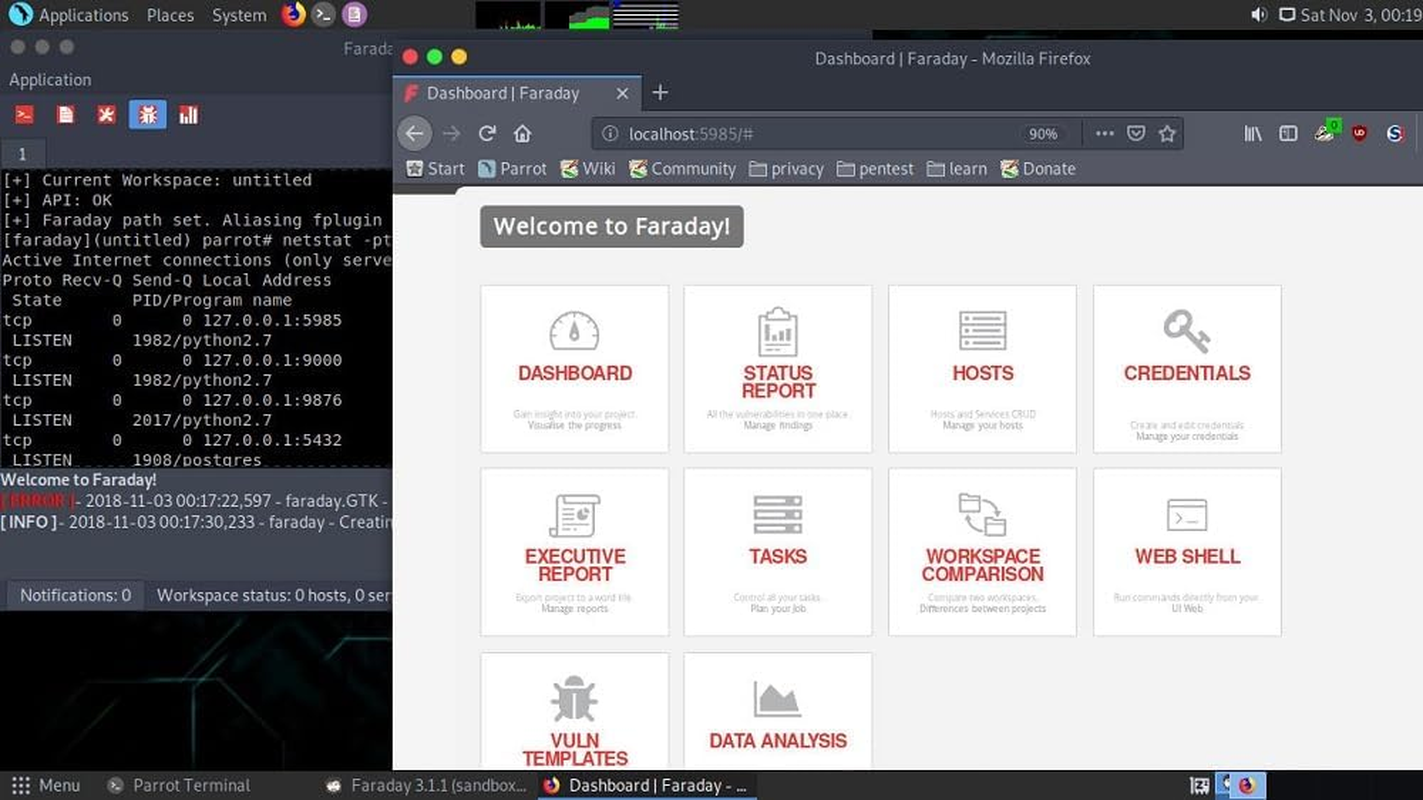
Task: Click the Hosts server list icon
Action: pos(982,331)
